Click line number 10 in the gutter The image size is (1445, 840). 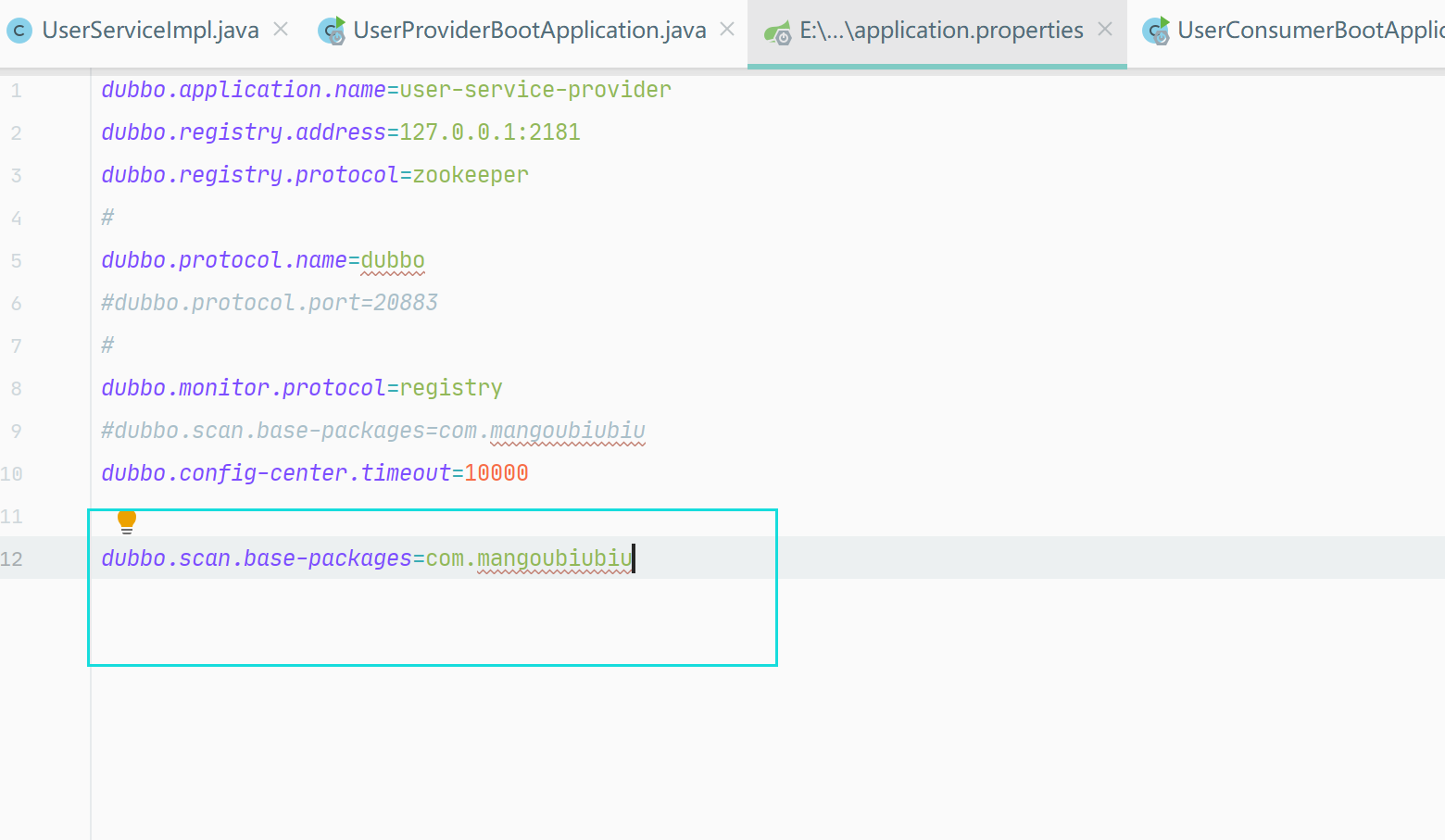[12, 474]
